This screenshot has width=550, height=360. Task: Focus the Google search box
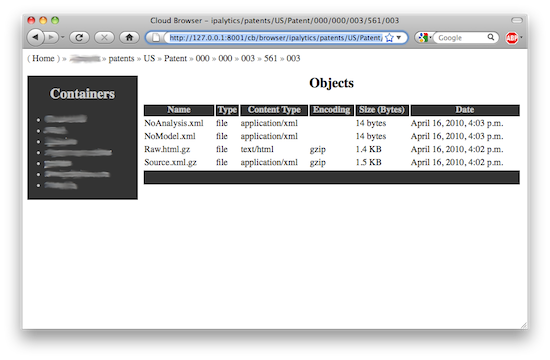(x=461, y=38)
